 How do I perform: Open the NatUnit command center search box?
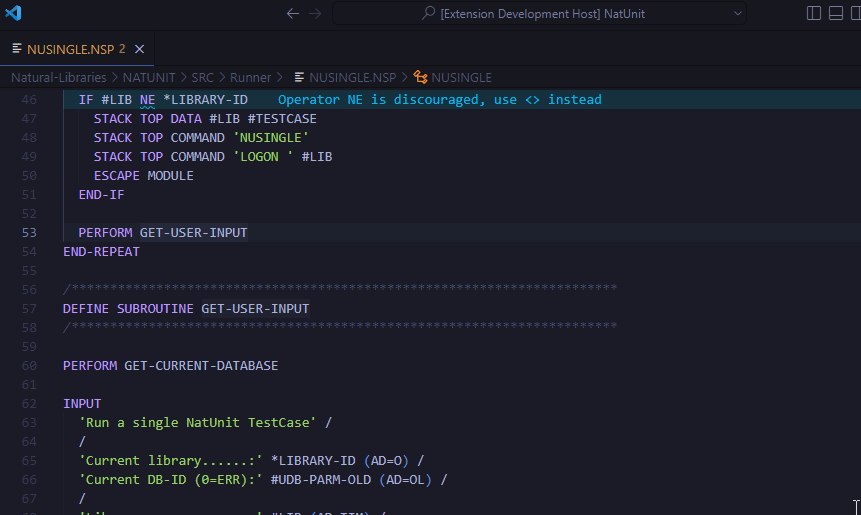(539, 14)
